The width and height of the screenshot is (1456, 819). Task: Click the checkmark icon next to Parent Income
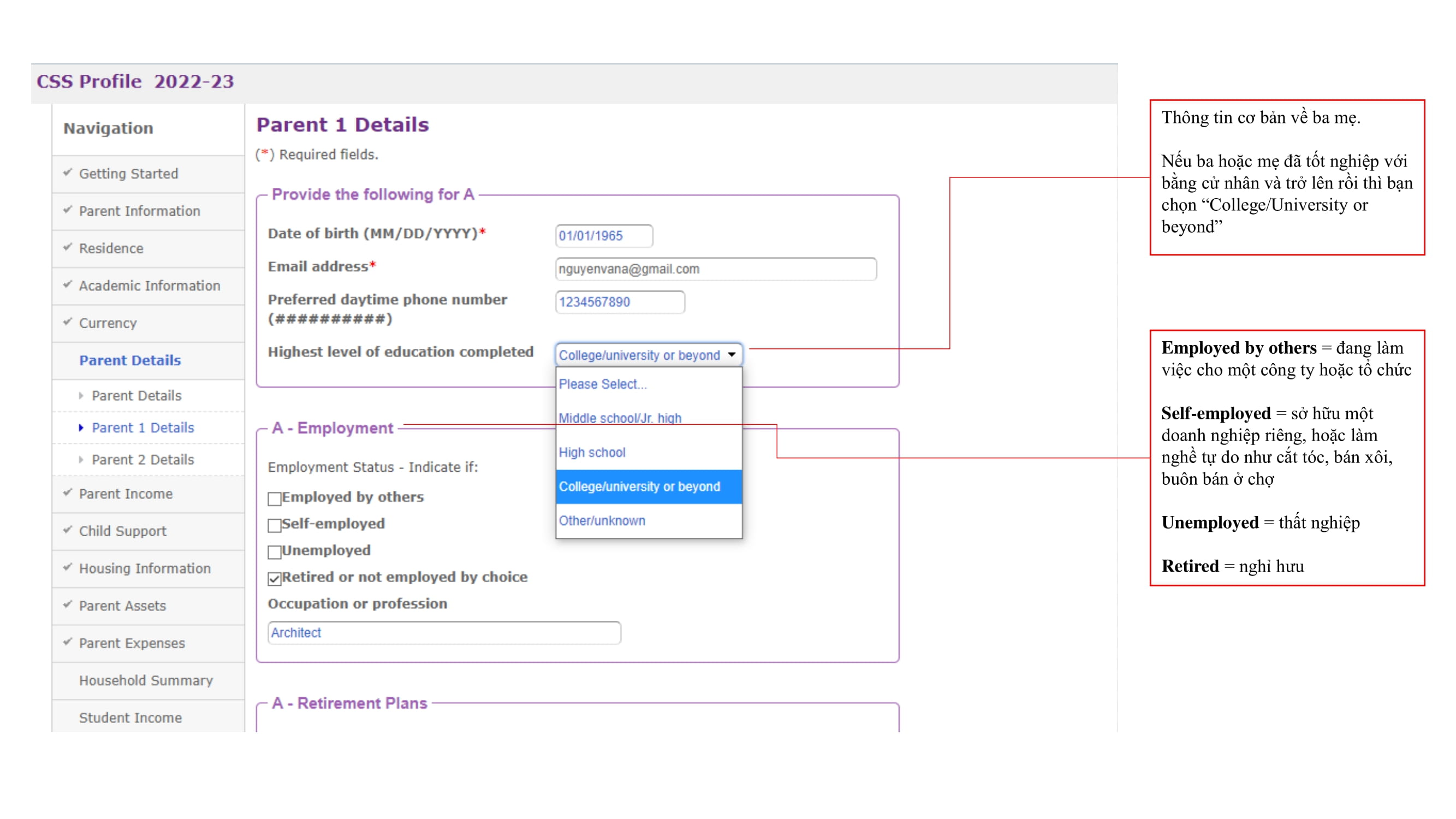coord(68,492)
